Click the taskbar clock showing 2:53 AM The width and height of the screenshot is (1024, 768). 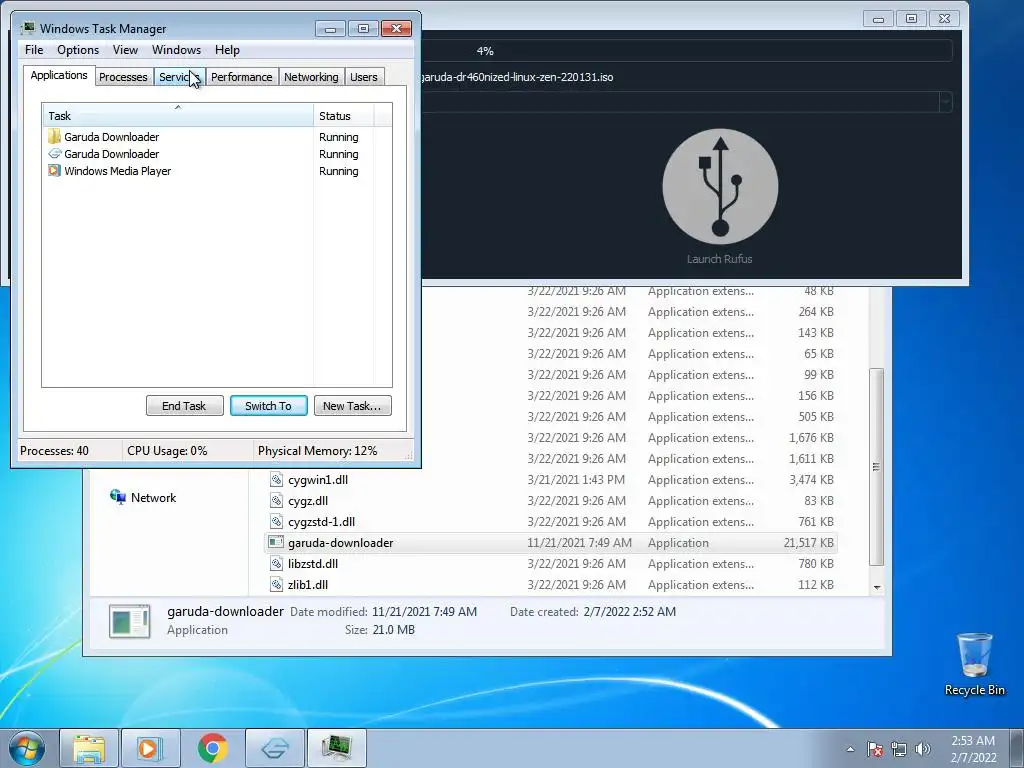coord(972,749)
